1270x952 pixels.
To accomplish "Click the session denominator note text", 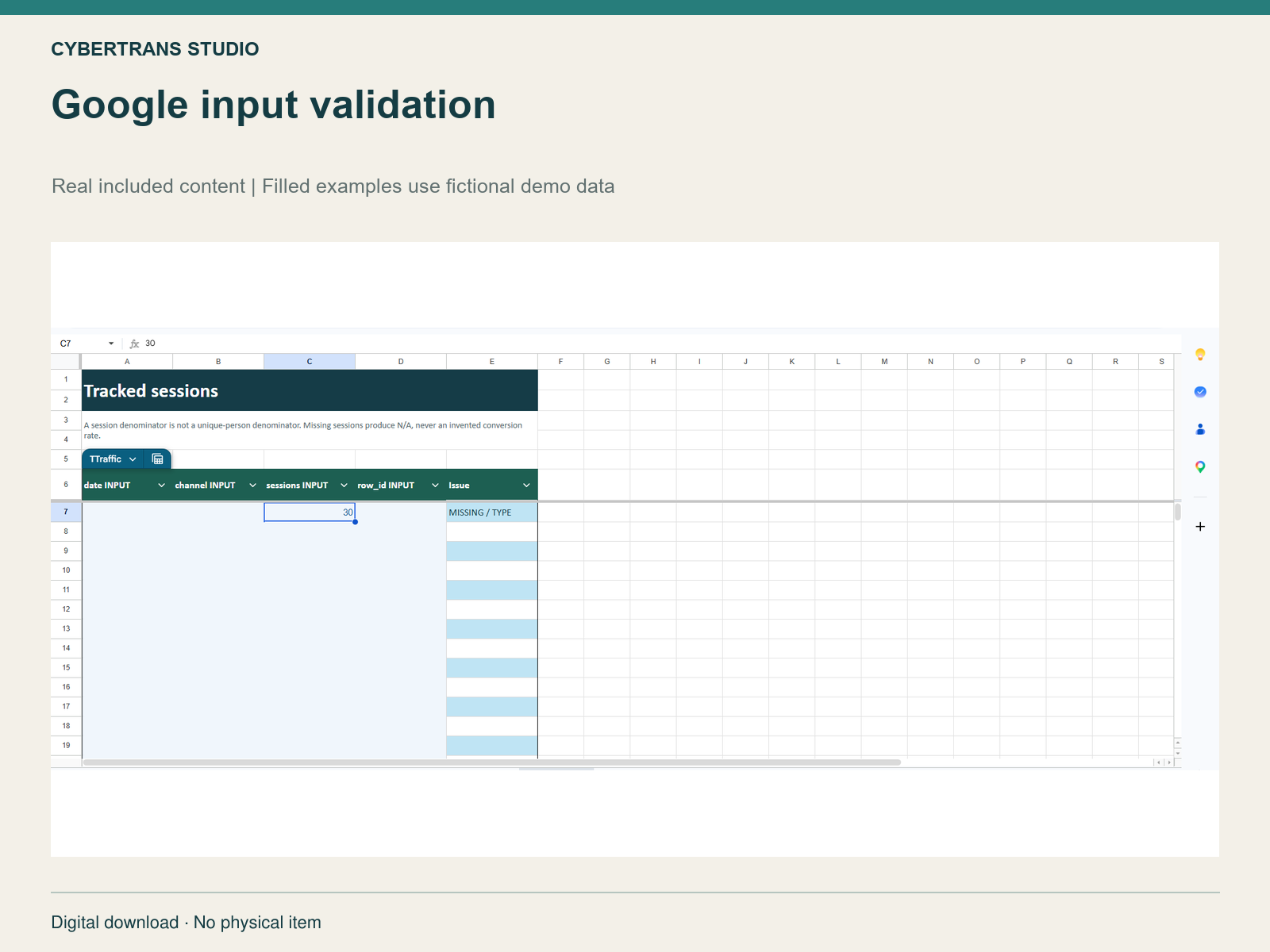I will [303, 430].
